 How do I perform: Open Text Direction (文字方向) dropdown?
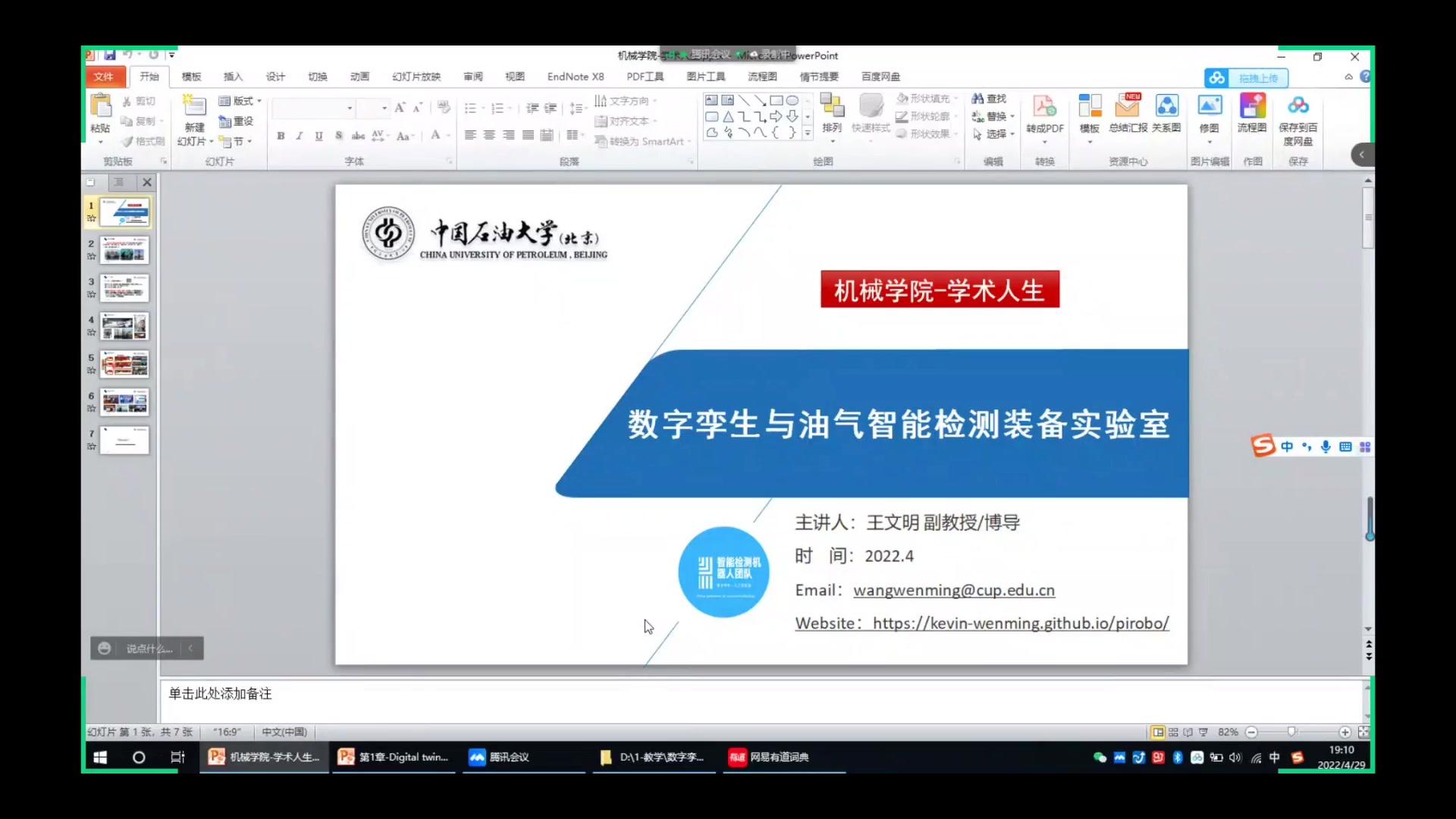(x=626, y=101)
